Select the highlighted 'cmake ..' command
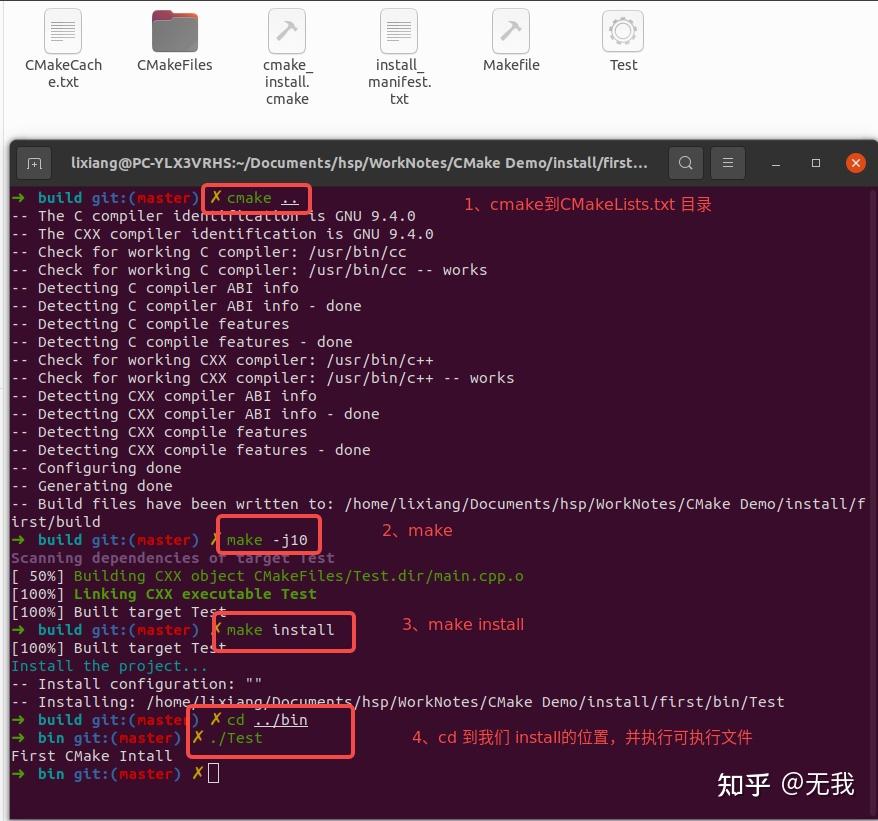Image resolution: width=878 pixels, height=821 pixels. [x=256, y=198]
